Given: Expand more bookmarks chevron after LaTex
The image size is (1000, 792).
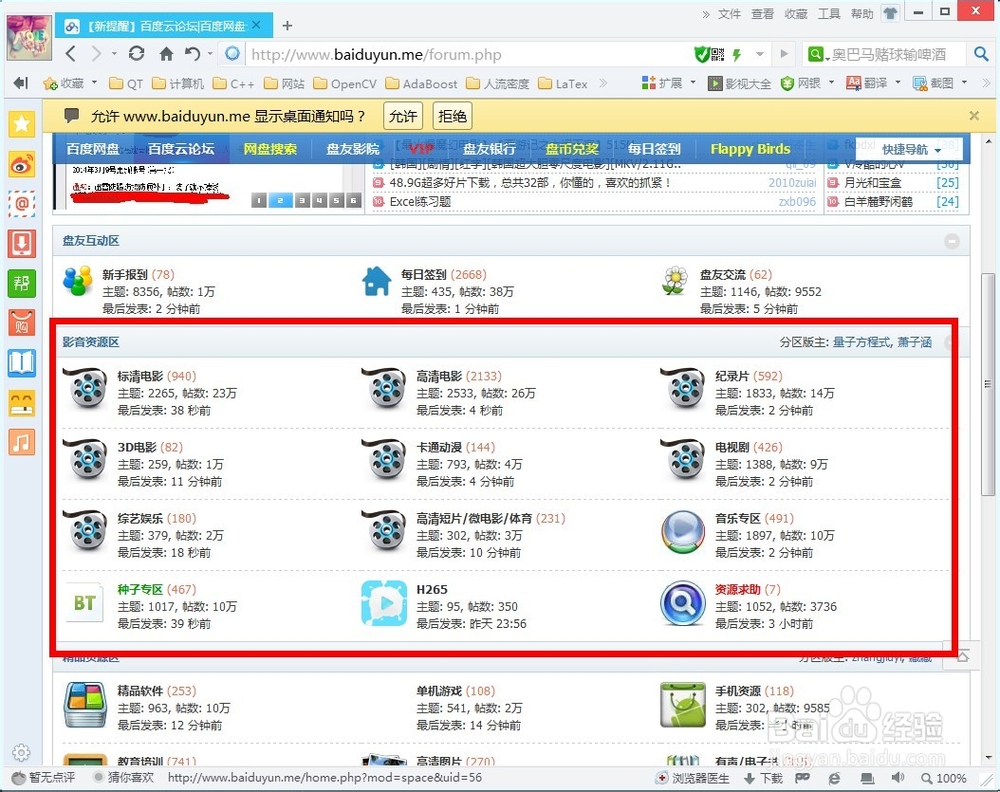Looking at the screenshot, I should (603, 83).
